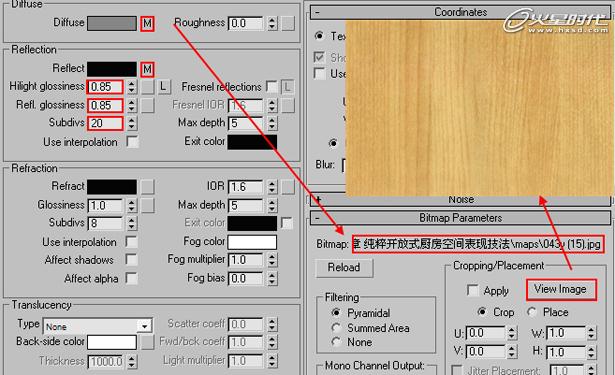Screen dimensions: 615x375
Task: Adjust the Refl. glossiness spinner
Action: pyautogui.click(x=132, y=105)
